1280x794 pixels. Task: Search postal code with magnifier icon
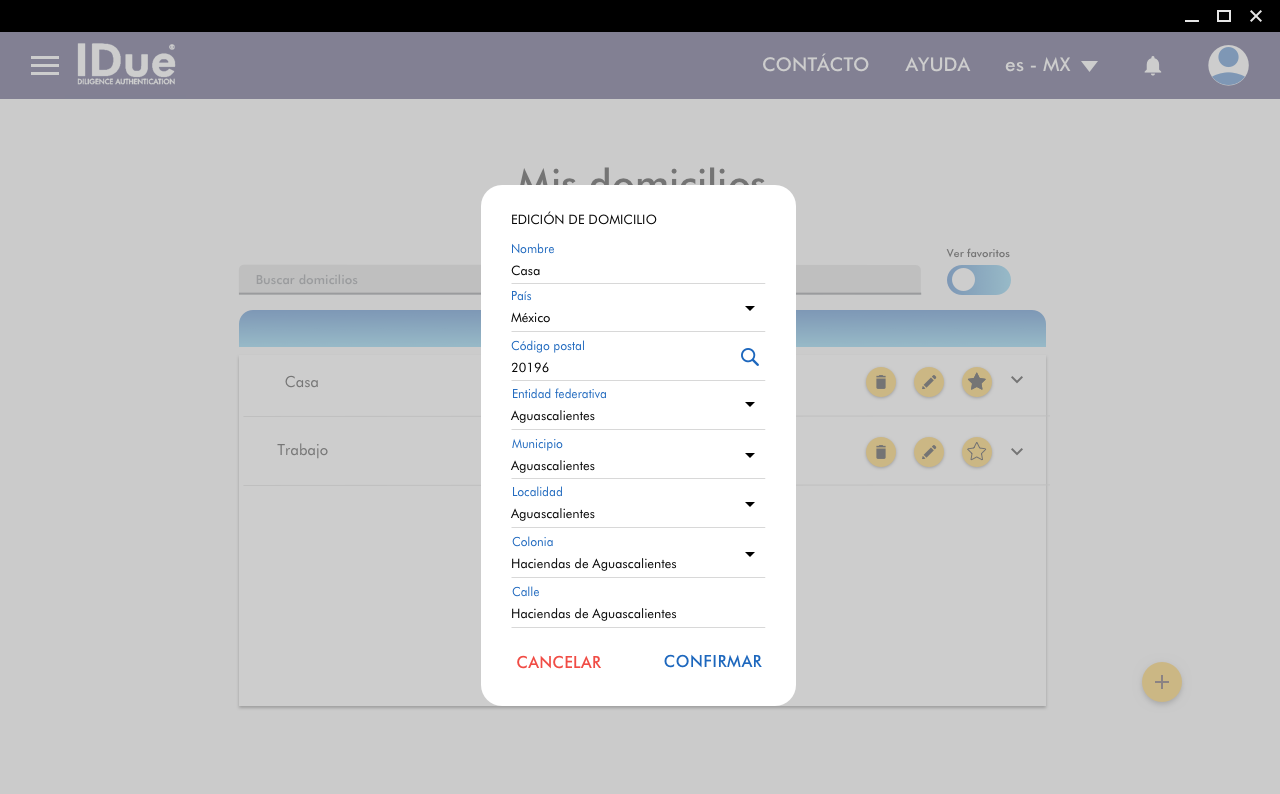[x=749, y=357]
